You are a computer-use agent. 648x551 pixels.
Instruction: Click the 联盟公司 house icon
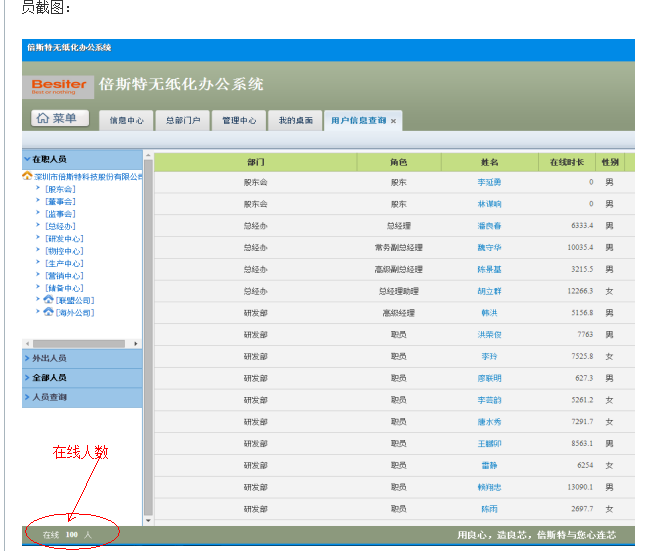click(49, 300)
